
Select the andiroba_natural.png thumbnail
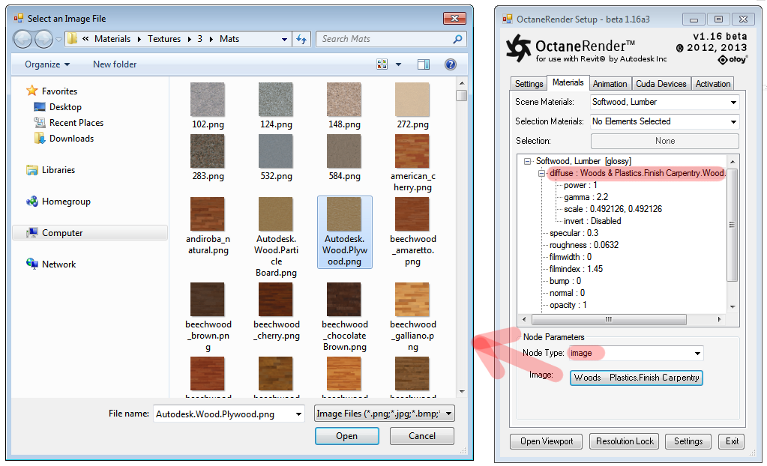point(208,214)
